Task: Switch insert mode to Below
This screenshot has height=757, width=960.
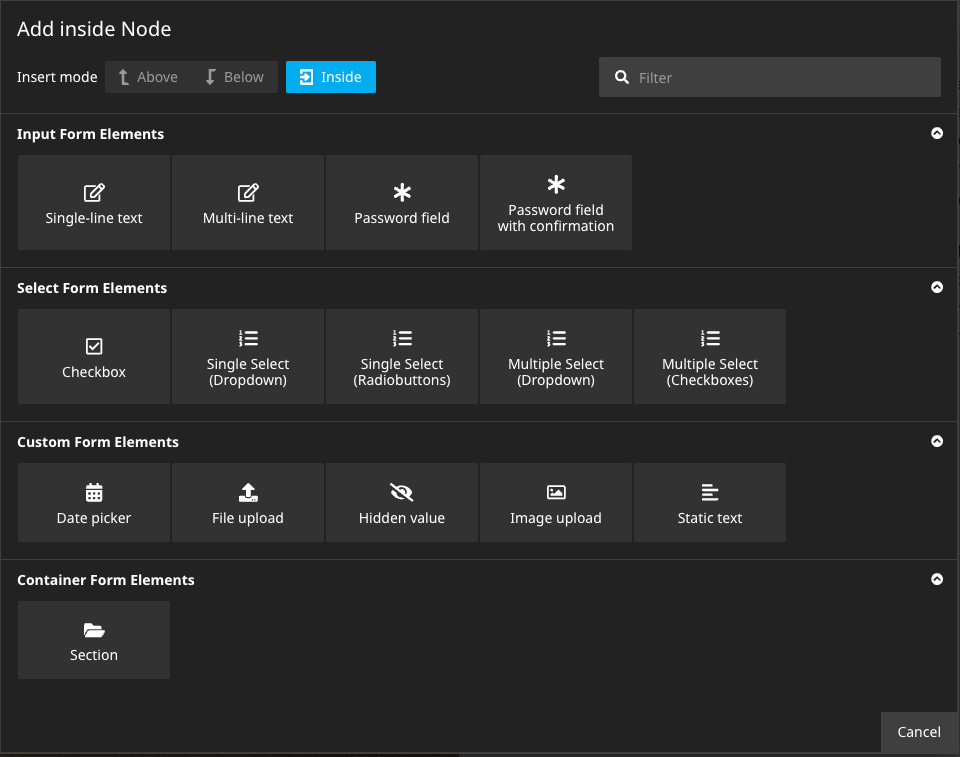Action: pyautogui.click(x=234, y=76)
